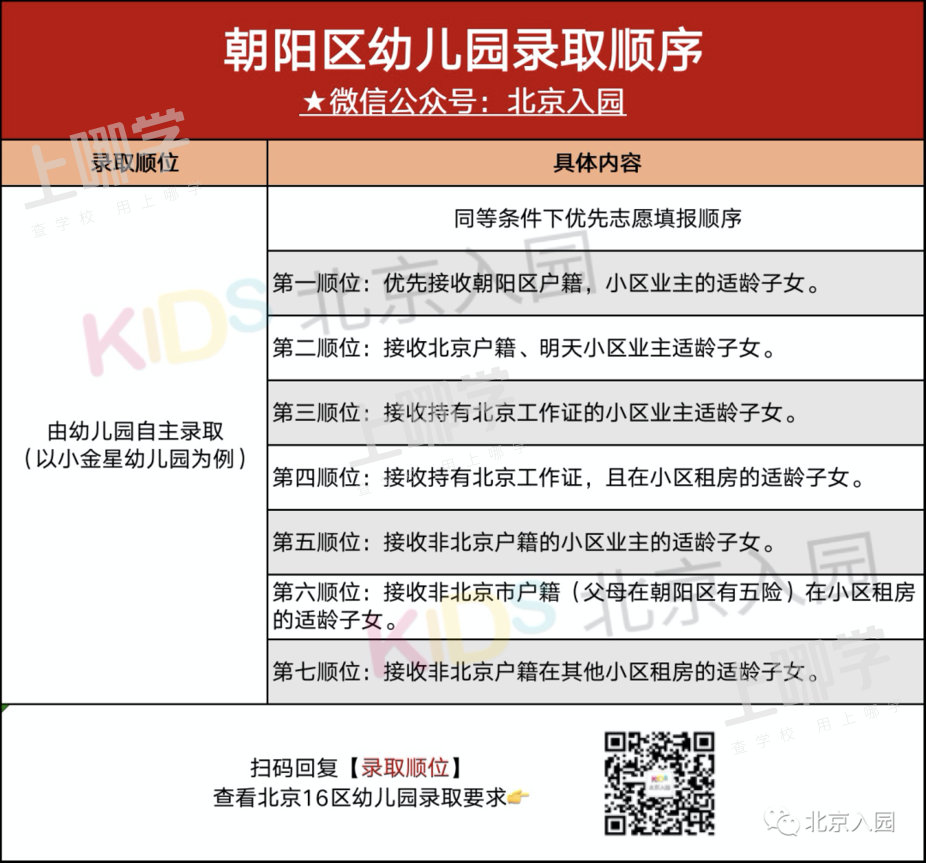The image size is (926, 863).
Task: Select the 具体内容 column header
Action: [596, 163]
